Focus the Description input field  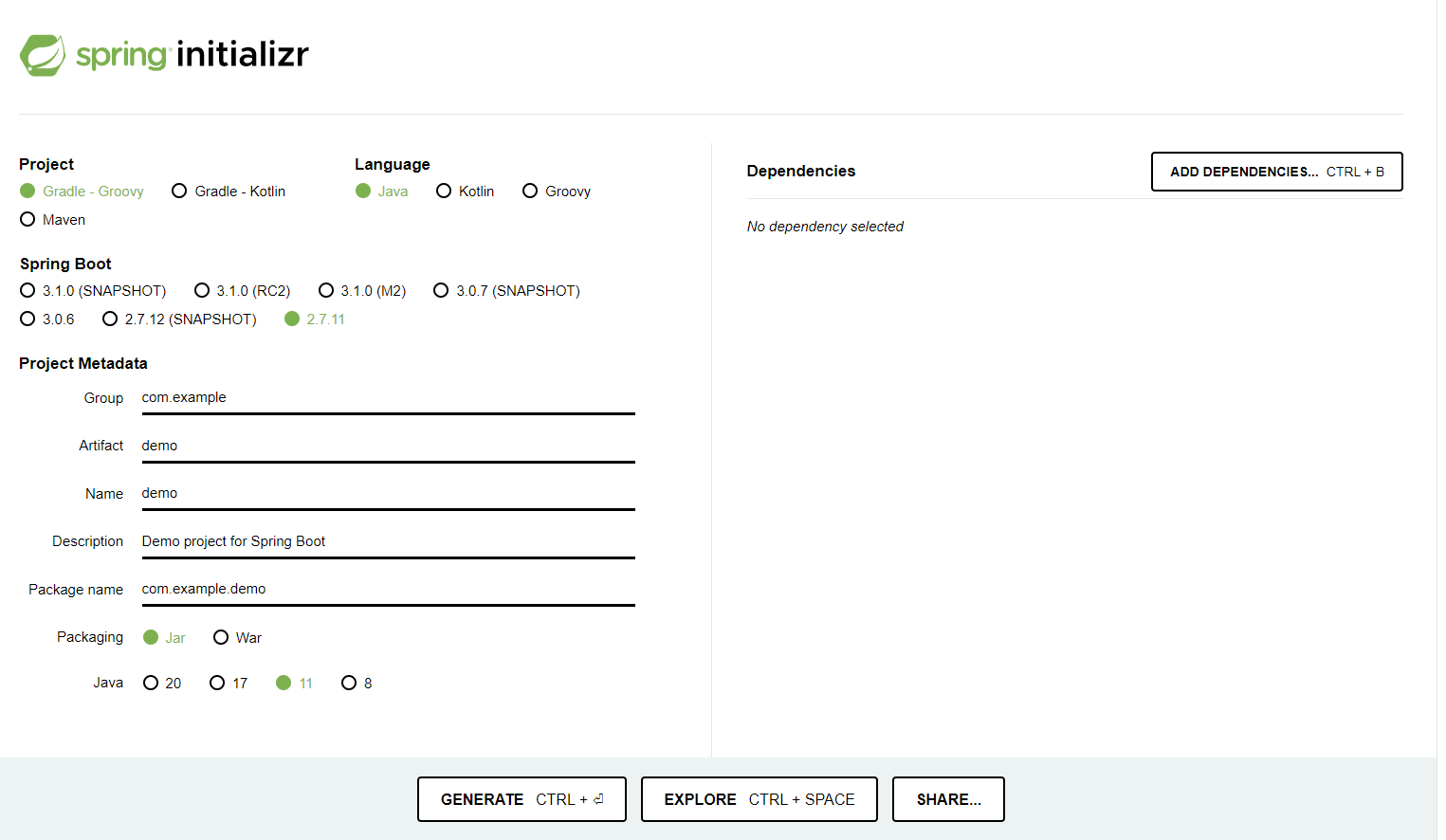389,541
